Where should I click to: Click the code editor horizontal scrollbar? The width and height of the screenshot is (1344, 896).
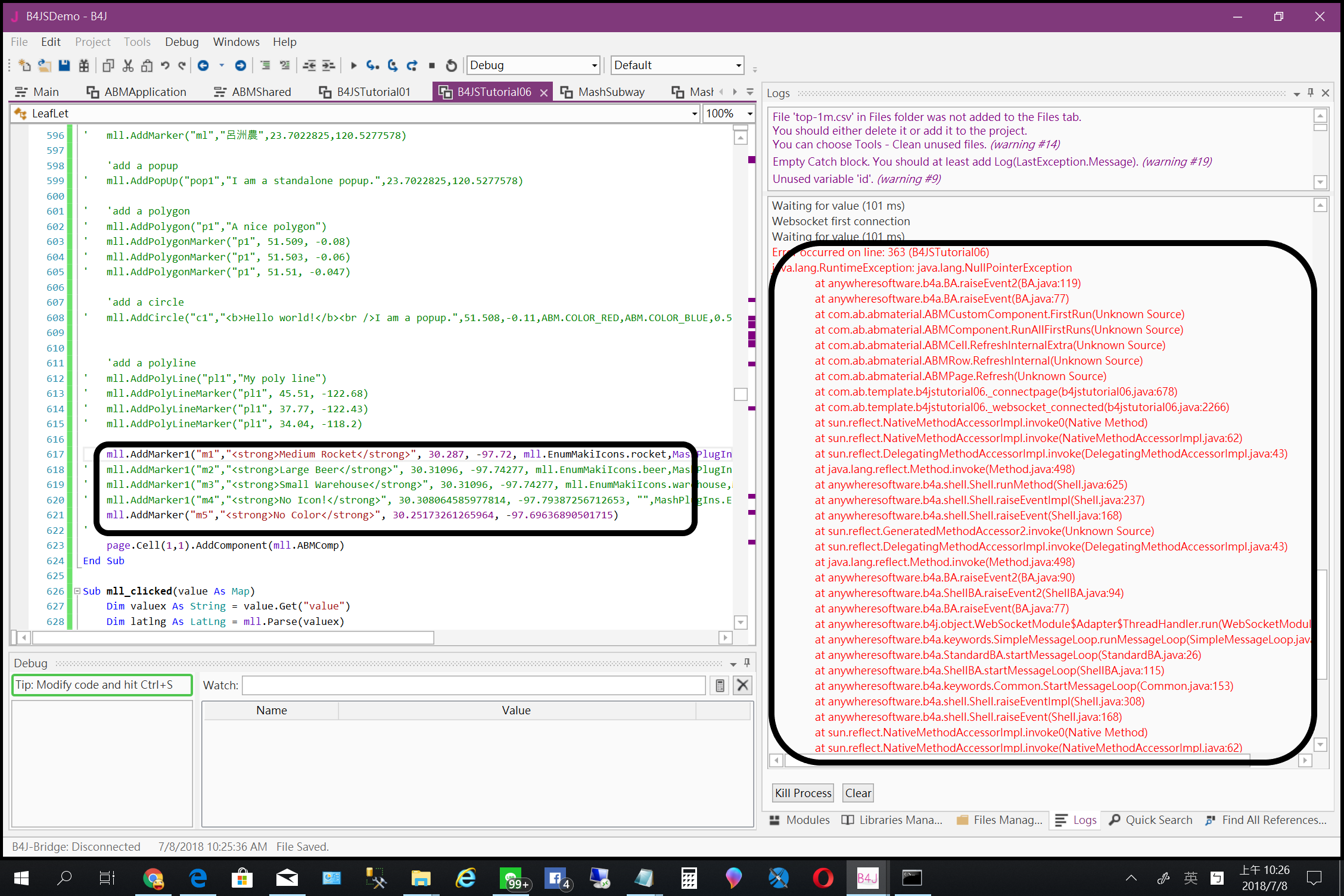232,638
